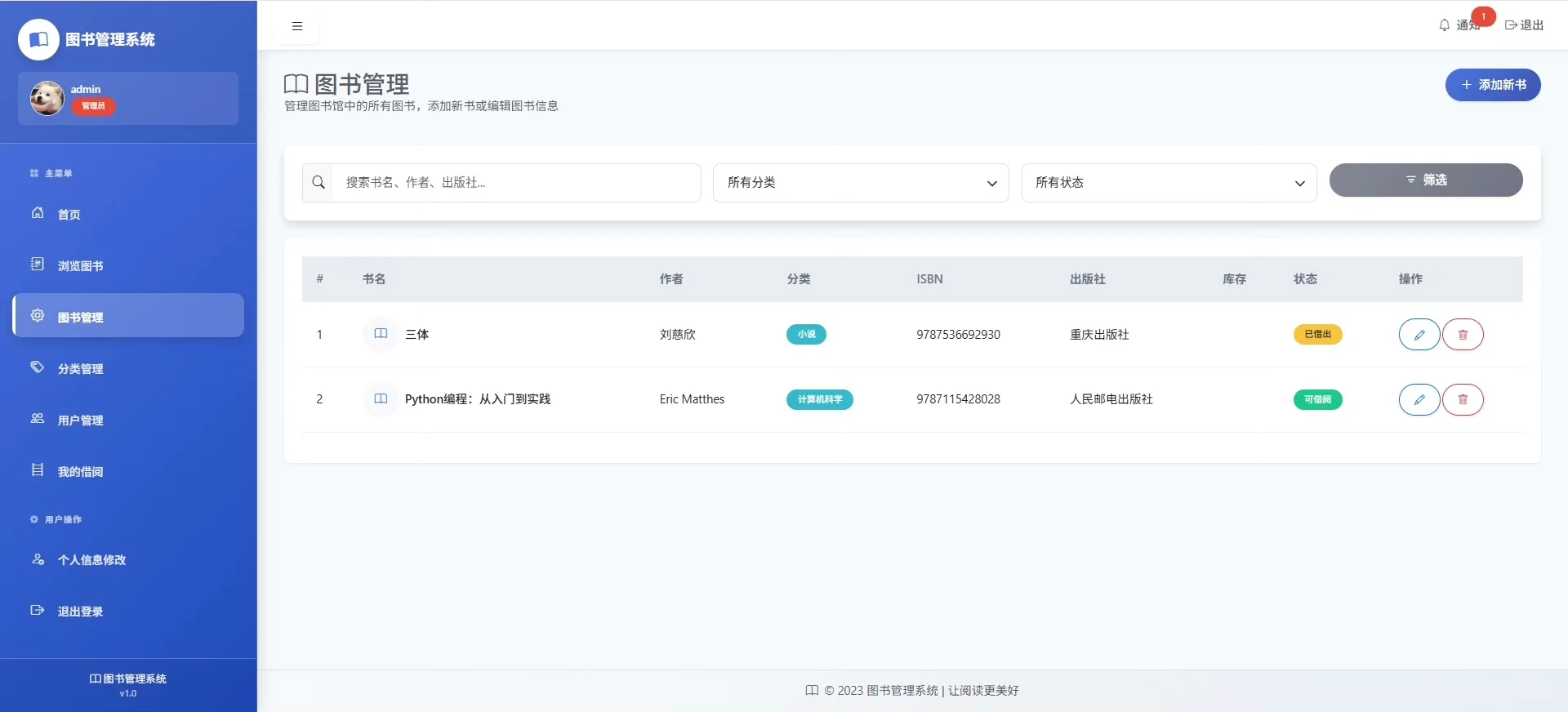Click the book icon beside Python编程
The width and height of the screenshot is (1568, 712).
tap(381, 399)
